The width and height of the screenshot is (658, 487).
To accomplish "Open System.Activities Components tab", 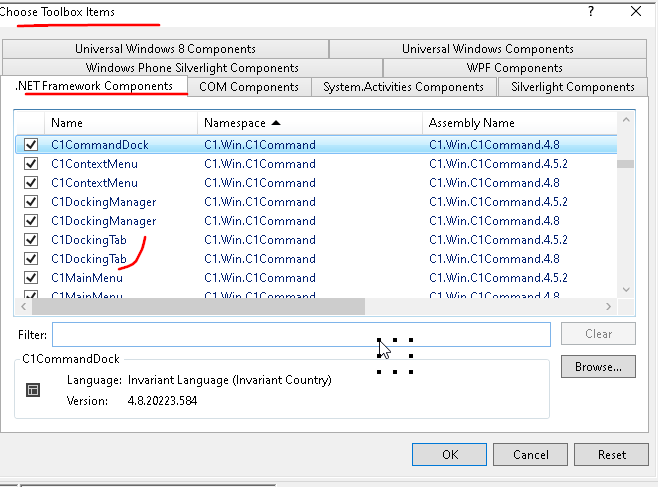I will coord(403,87).
